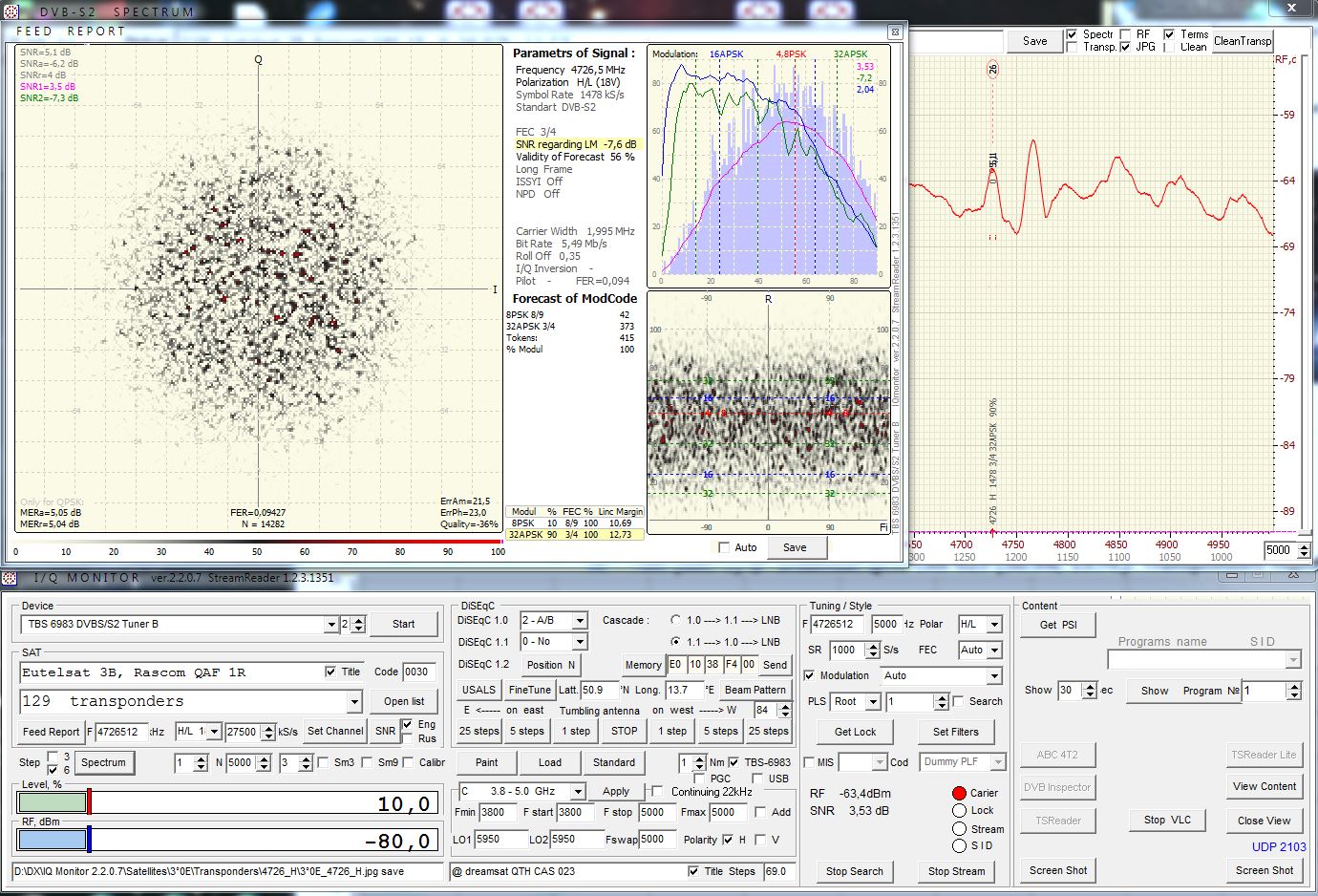Click the Fmin 3800 field
This screenshot has height=896, width=1318.
coord(498,812)
